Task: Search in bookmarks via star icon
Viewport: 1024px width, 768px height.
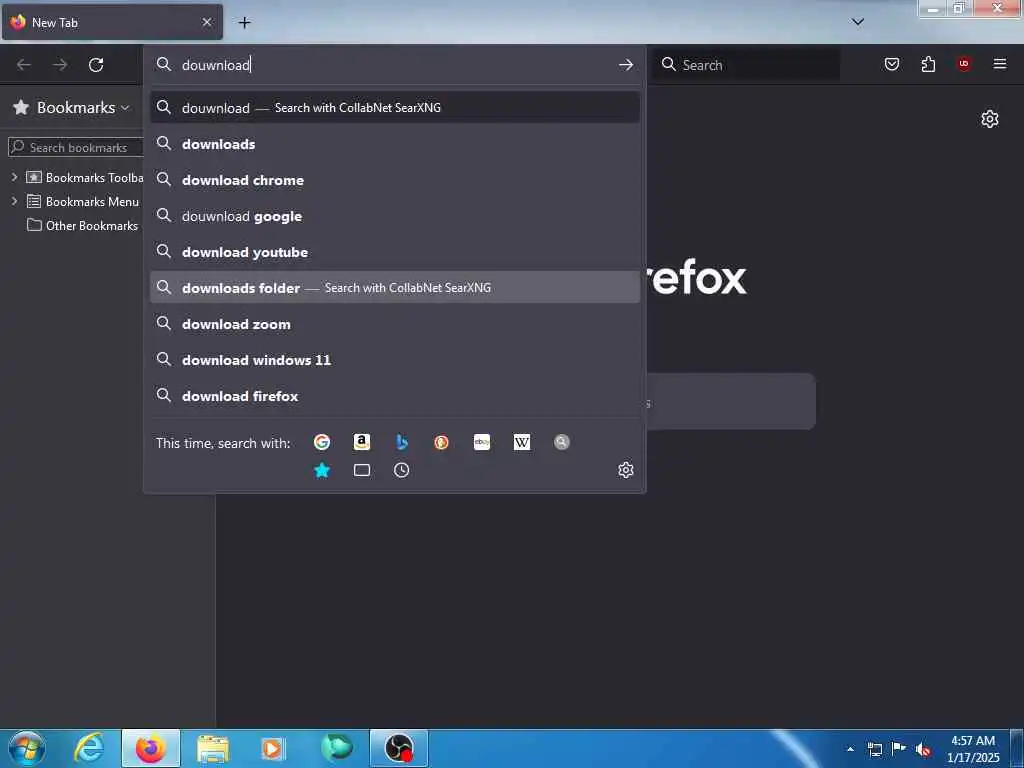Action: coord(322,470)
